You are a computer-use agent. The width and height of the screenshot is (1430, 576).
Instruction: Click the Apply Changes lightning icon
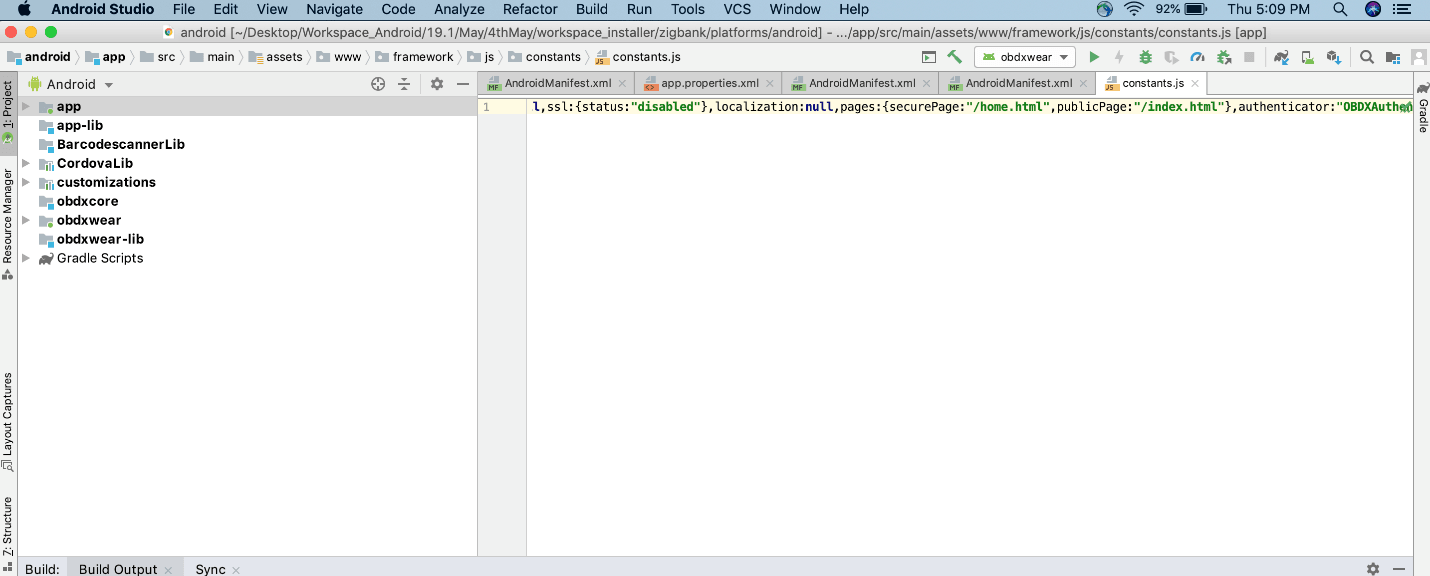[x=1119, y=57]
